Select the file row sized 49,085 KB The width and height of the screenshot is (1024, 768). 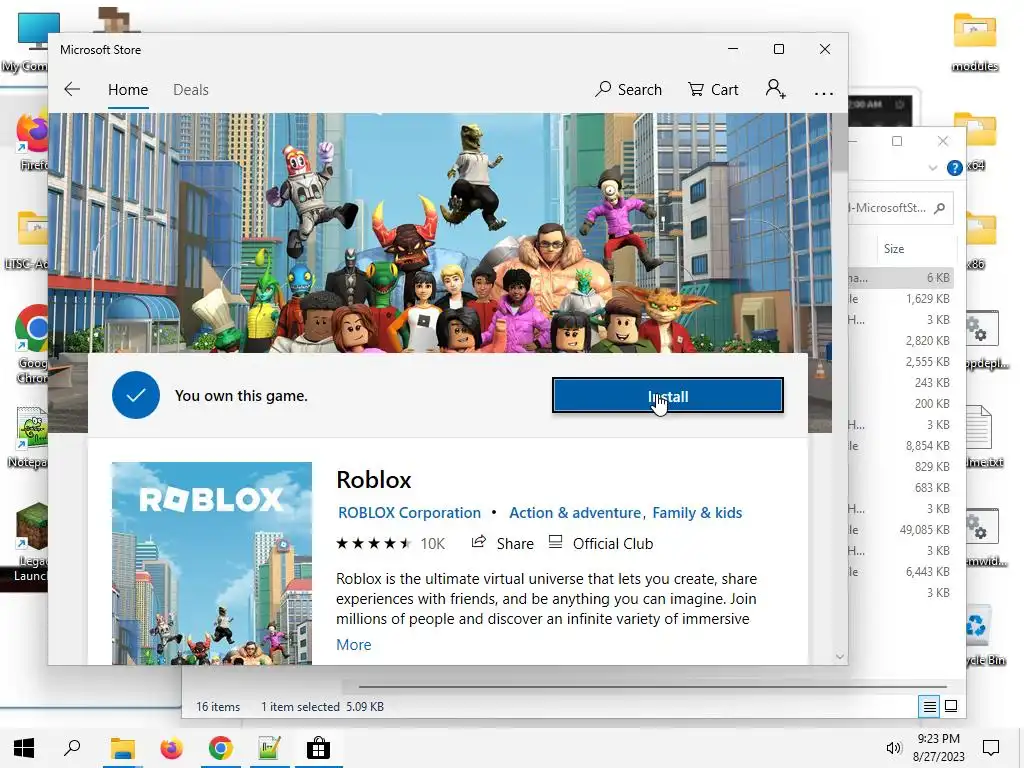click(x=900, y=530)
